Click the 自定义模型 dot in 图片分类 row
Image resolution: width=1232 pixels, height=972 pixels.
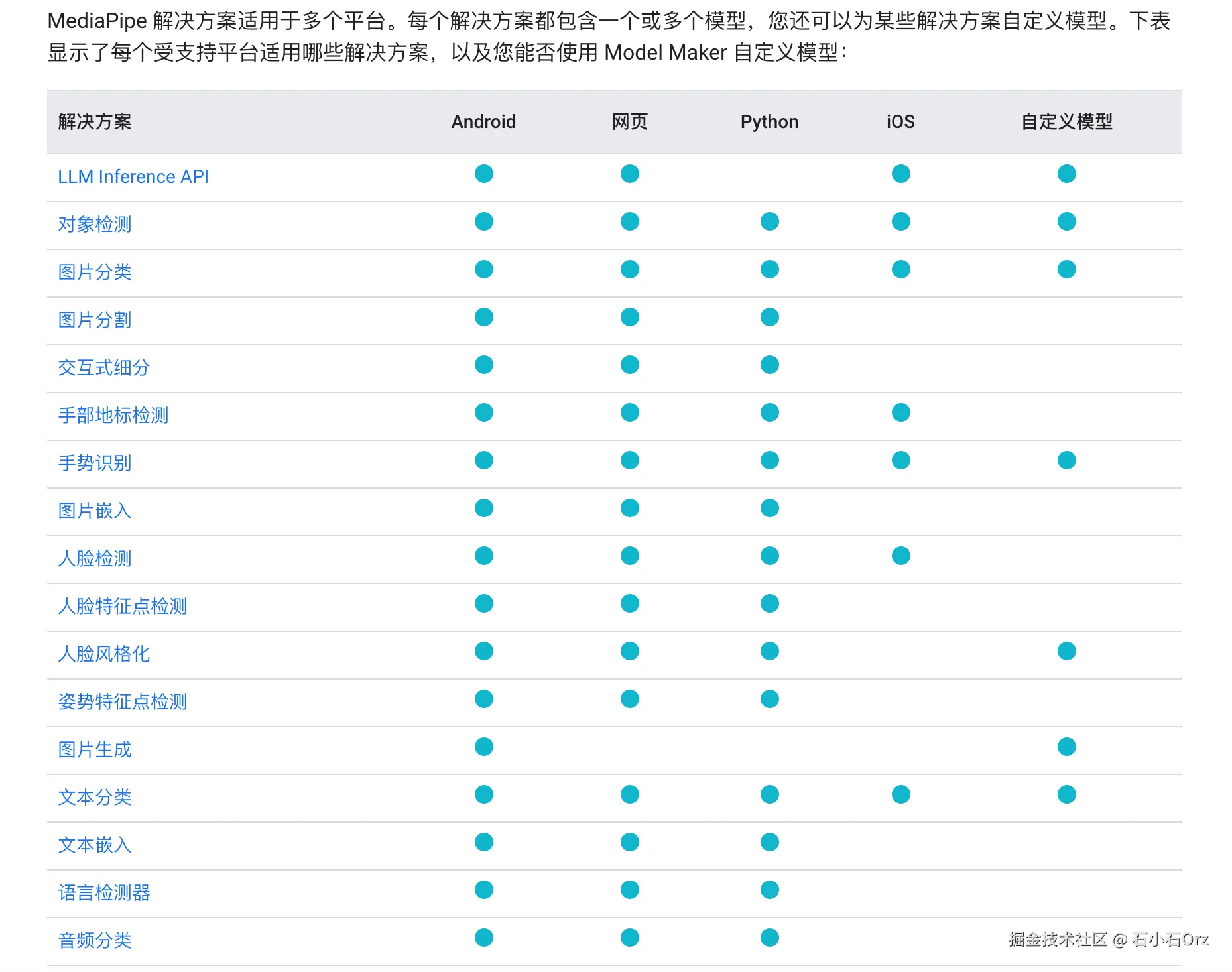pyautogui.click(x=1067, y=269)
